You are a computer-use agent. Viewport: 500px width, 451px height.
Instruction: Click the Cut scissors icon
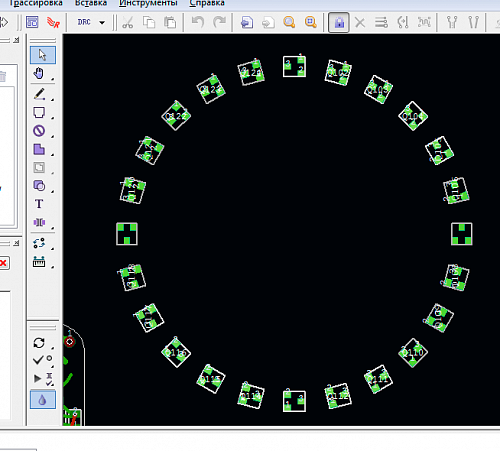(127, 22)
